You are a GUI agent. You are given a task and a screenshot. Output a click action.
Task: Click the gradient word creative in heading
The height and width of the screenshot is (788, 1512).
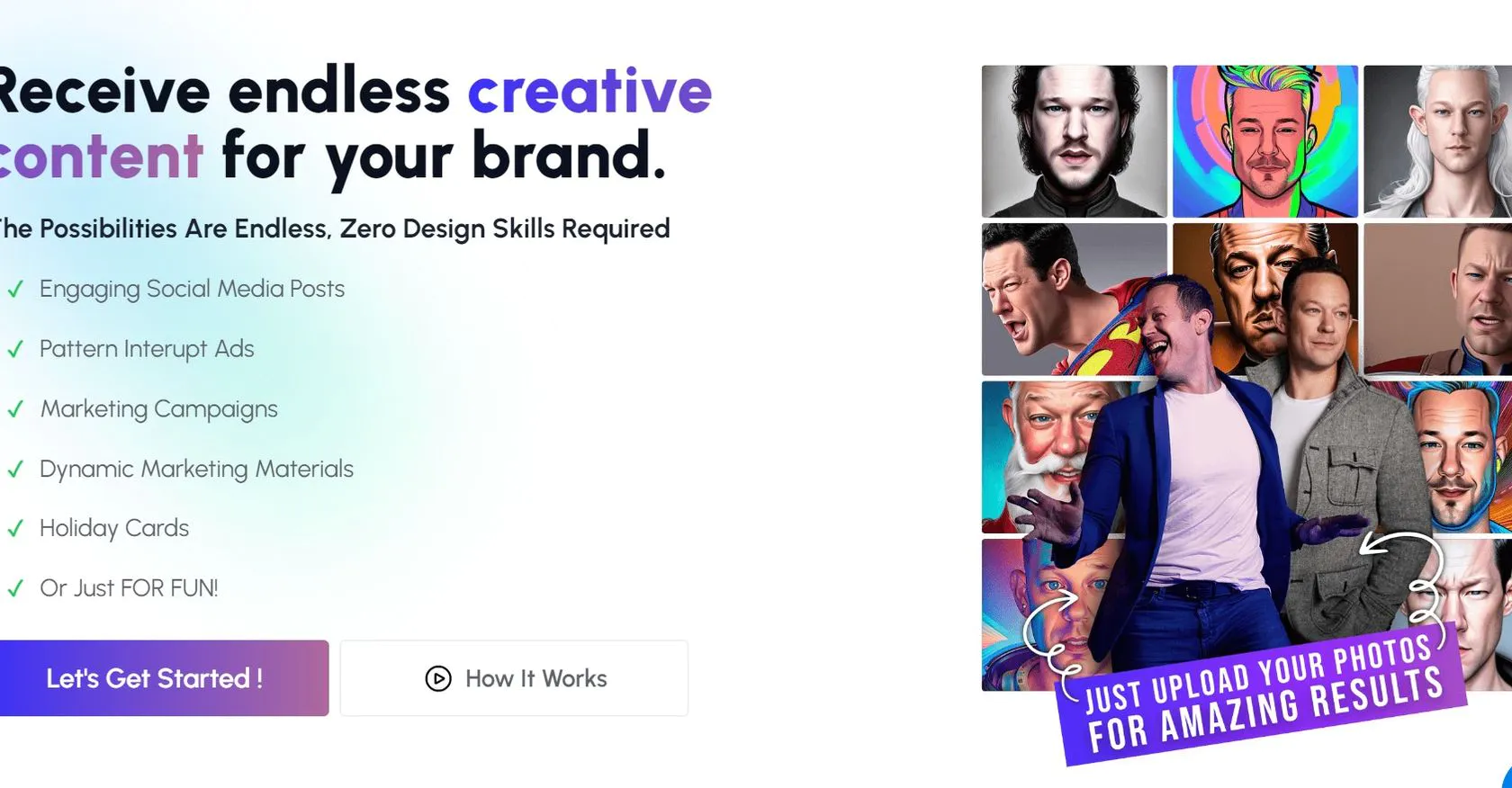click(589, 91)
